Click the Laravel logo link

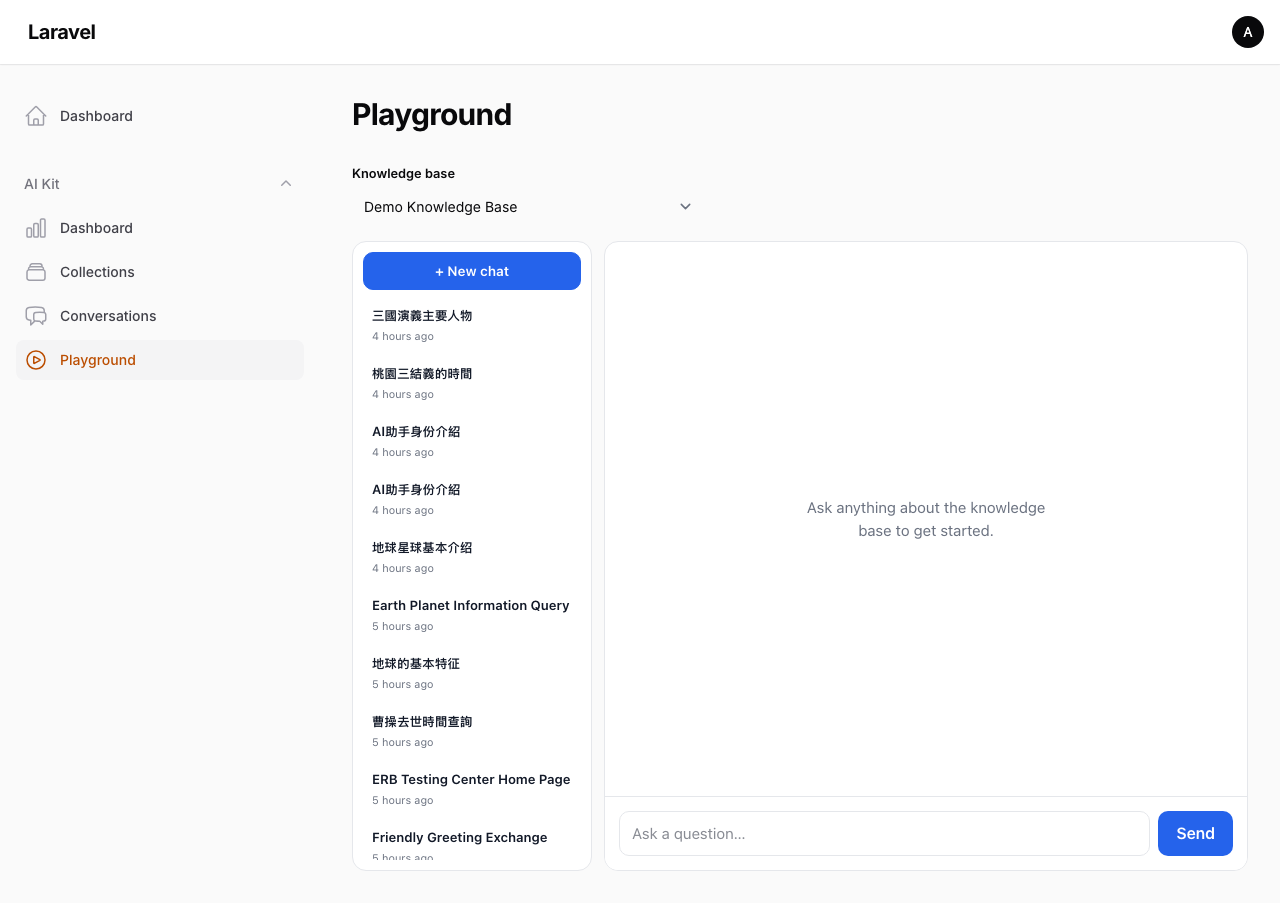(x=62, y=32)
